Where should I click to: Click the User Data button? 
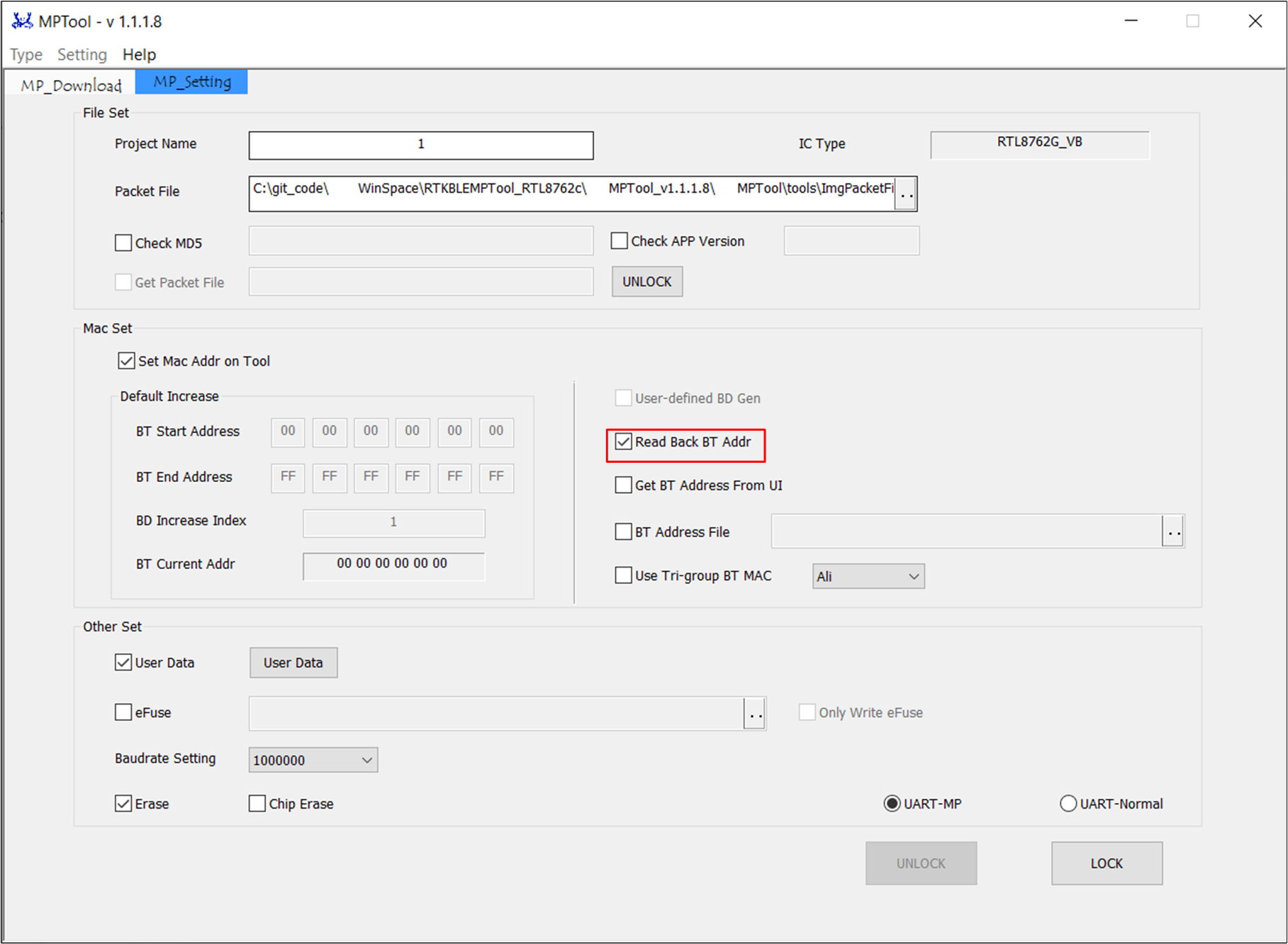tap(293, 663)
